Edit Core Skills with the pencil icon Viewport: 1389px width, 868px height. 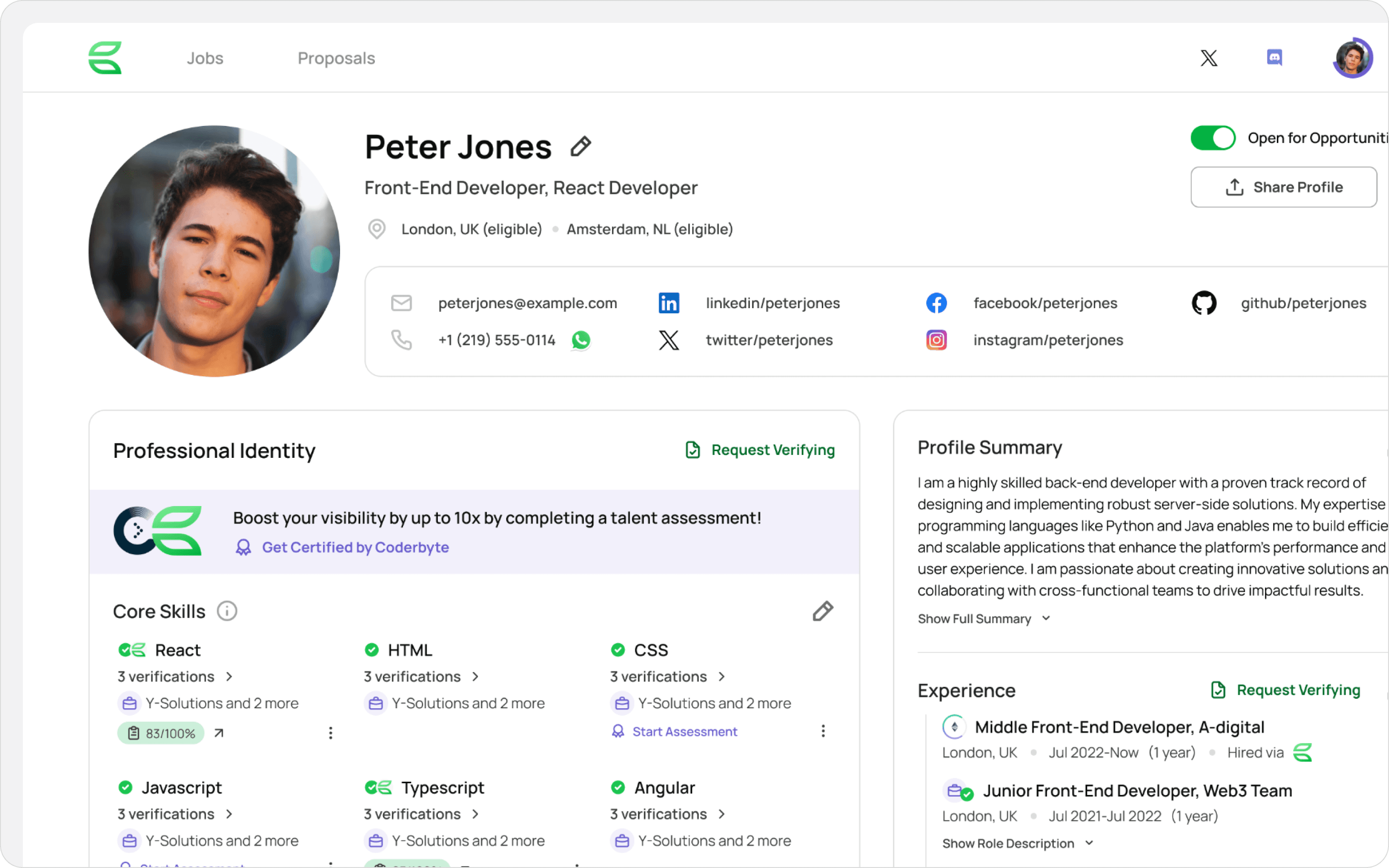tap(822, 611)
